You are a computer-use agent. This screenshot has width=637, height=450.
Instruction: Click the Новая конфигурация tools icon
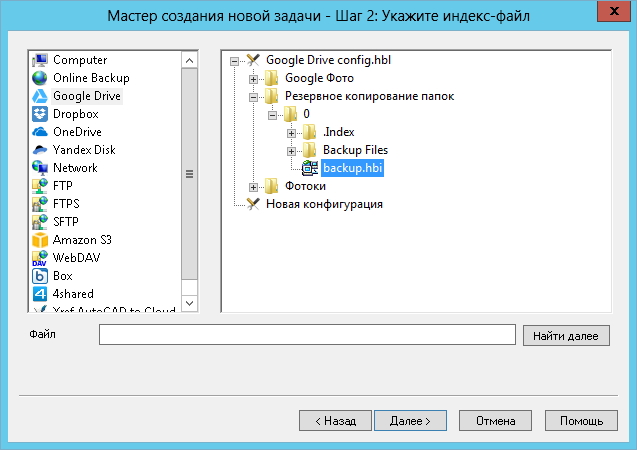click(253, 204)
